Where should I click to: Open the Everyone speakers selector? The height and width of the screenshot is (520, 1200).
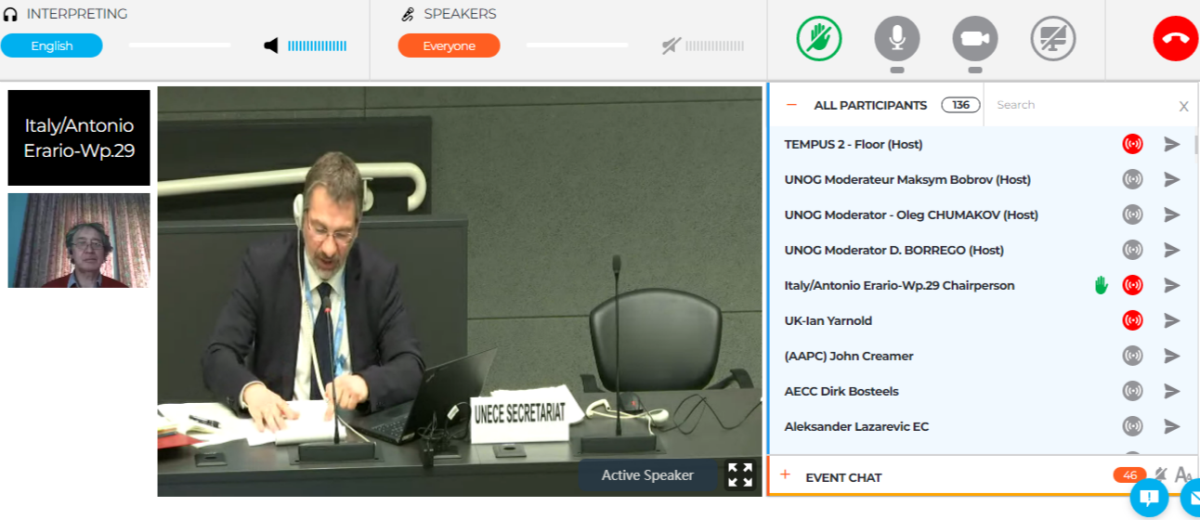[449, 45]
